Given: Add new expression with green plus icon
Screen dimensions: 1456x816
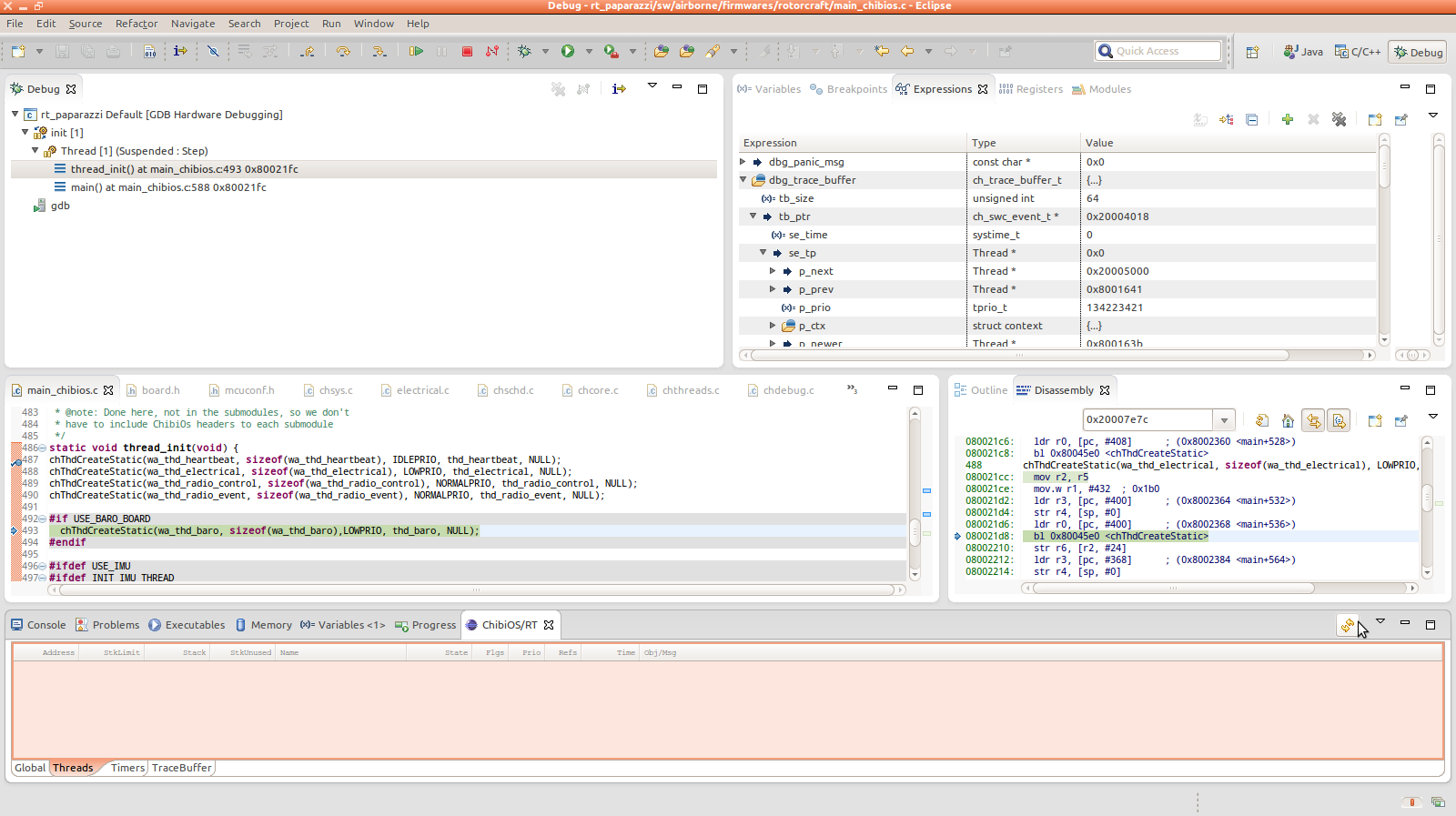Looking at the screenshot, I should 1288,119.
